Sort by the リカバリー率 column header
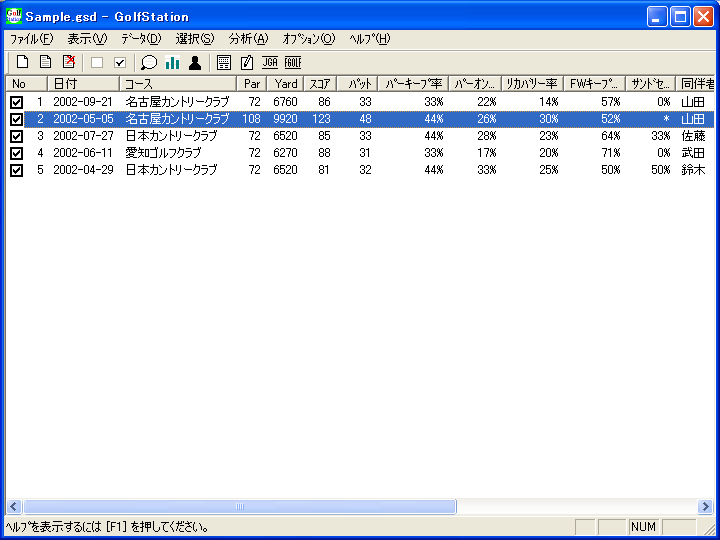720x540 pixels. click(532, 84)
